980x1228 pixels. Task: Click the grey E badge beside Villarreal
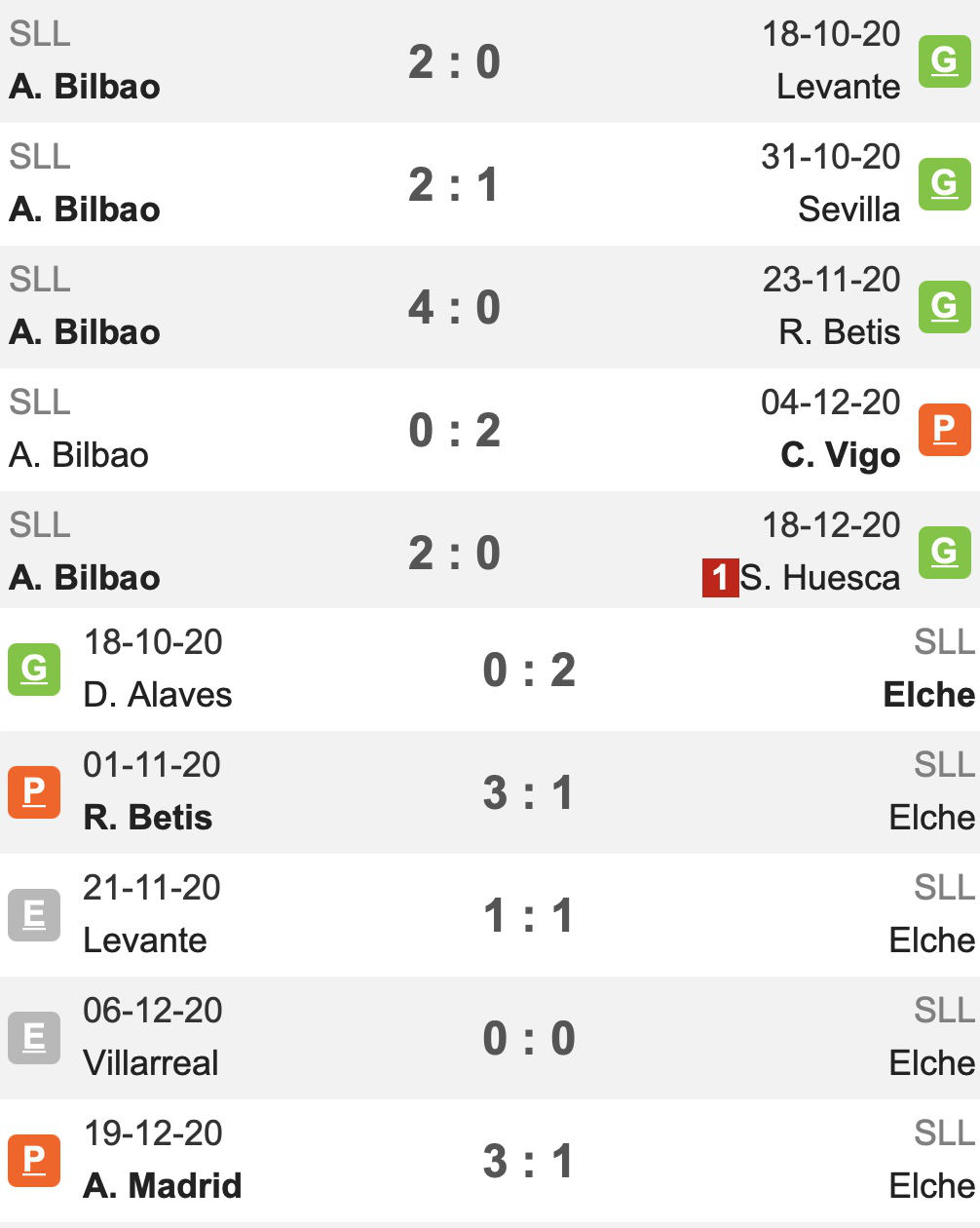pos(34,1038)
